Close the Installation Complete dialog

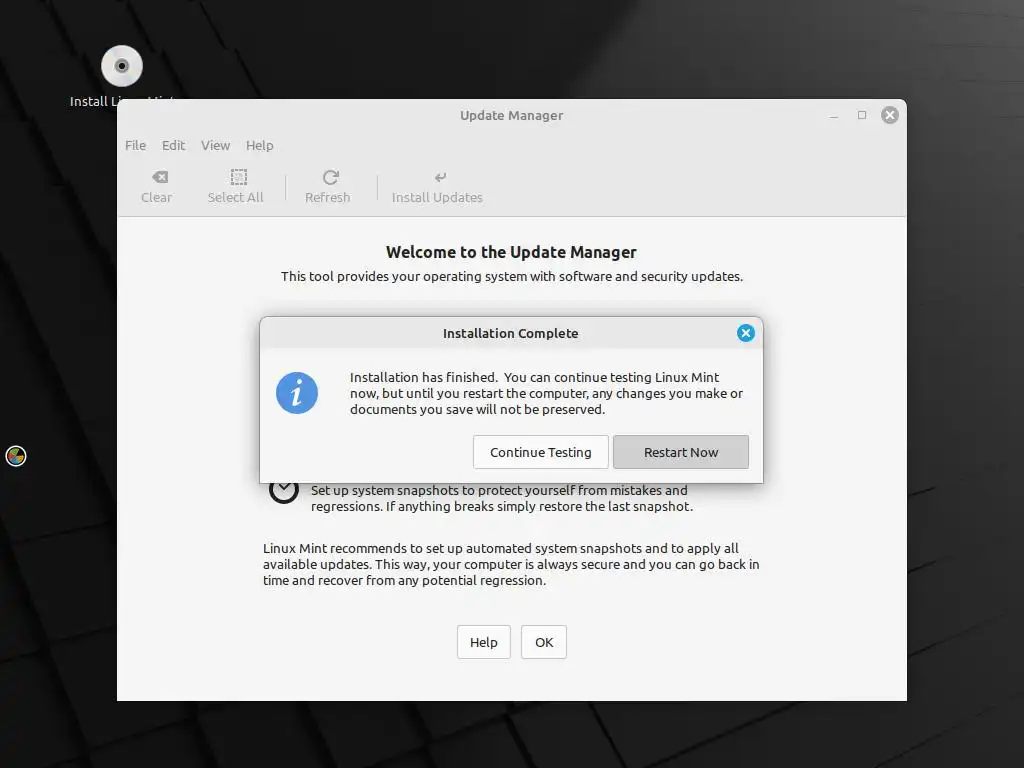pos(745,333)
